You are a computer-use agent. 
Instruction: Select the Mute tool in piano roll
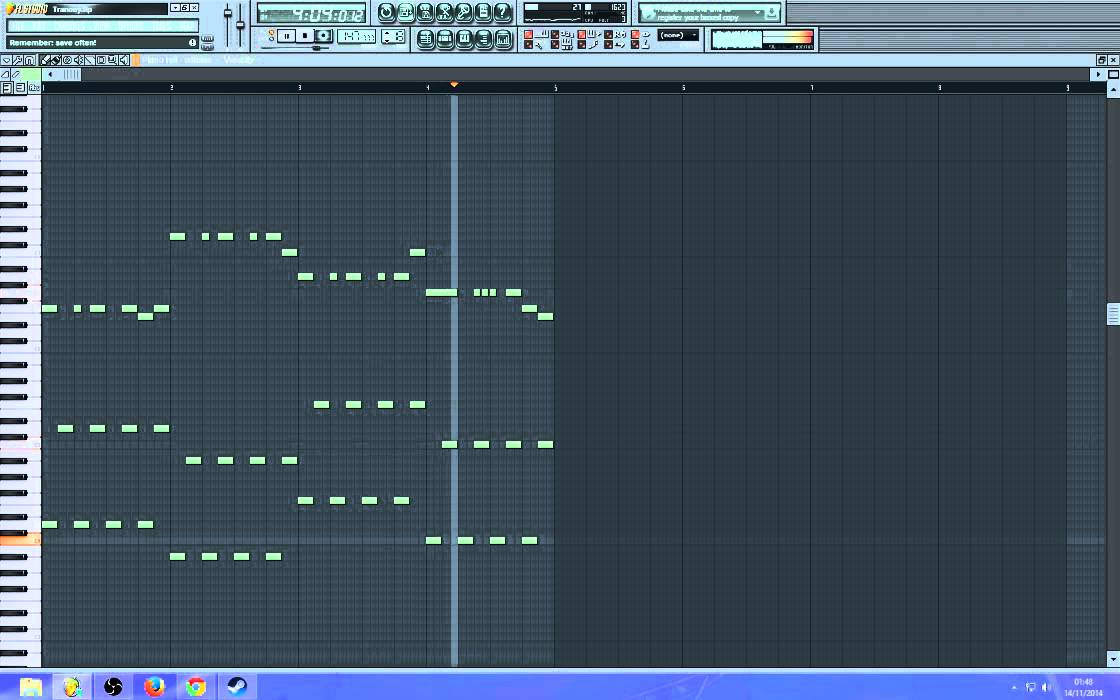pyautogui.click(x=79, y=60)
